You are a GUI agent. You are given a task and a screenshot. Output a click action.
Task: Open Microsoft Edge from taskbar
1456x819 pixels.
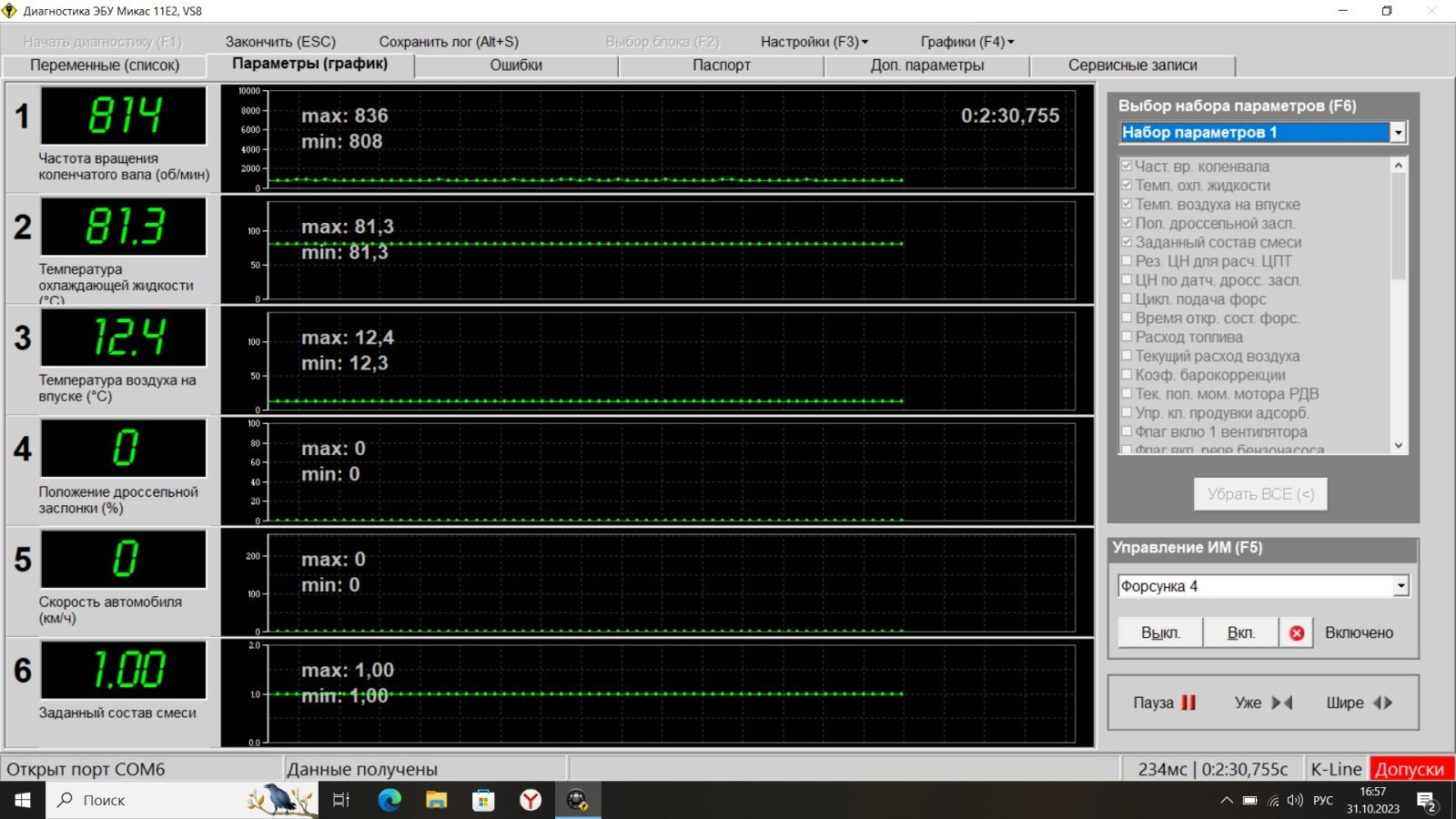[389, 800]
